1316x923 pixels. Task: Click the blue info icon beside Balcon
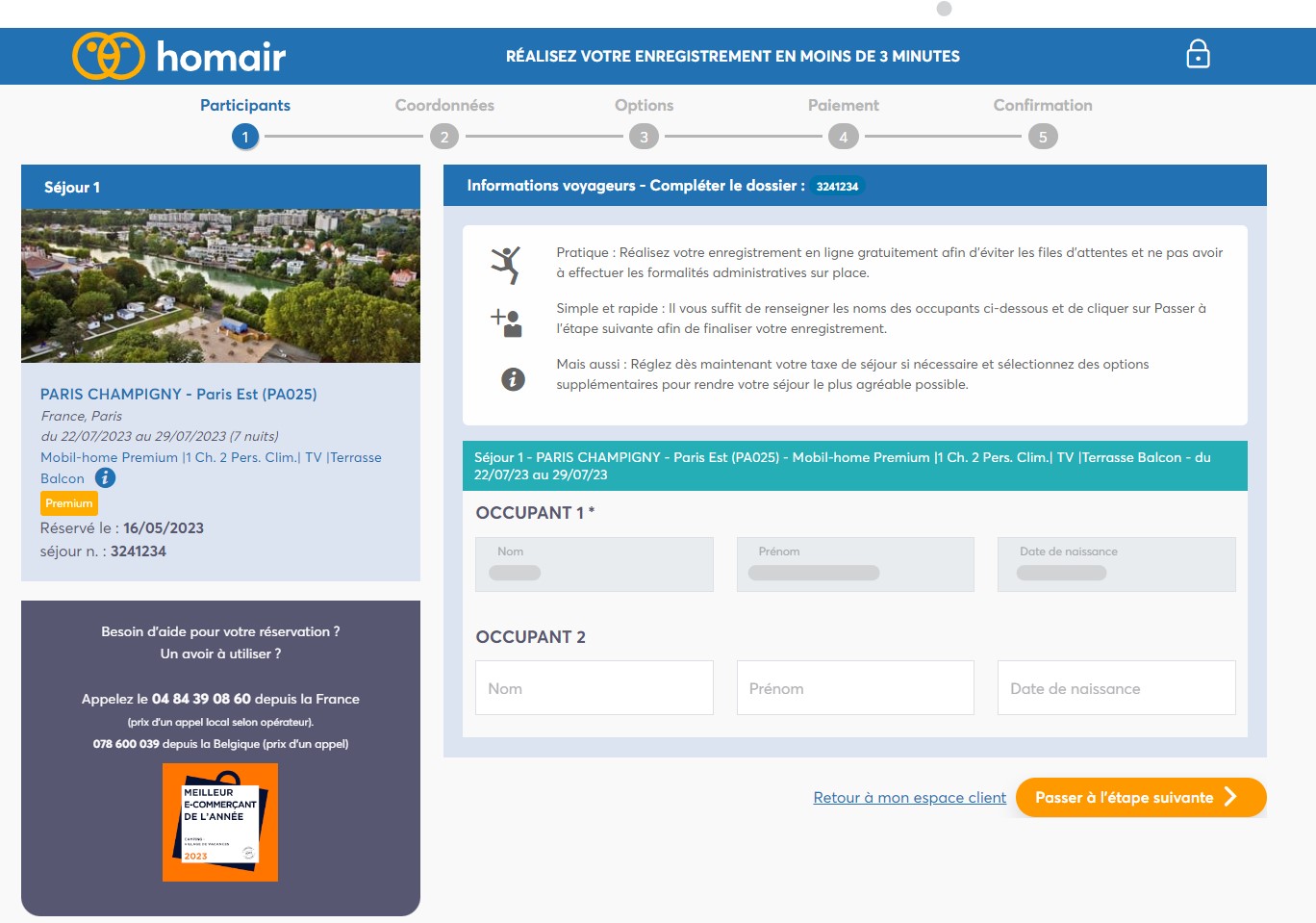pyautogui.click(x=106, y=477)
